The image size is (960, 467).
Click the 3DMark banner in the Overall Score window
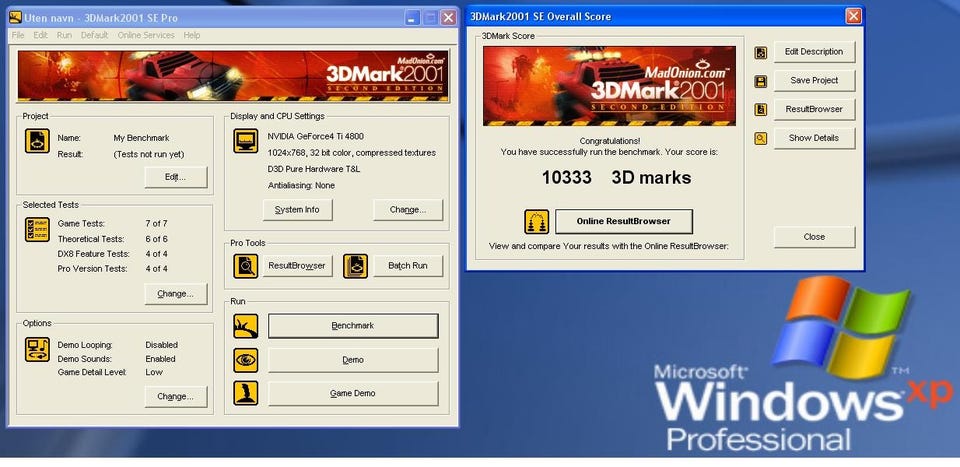(609, 86)
